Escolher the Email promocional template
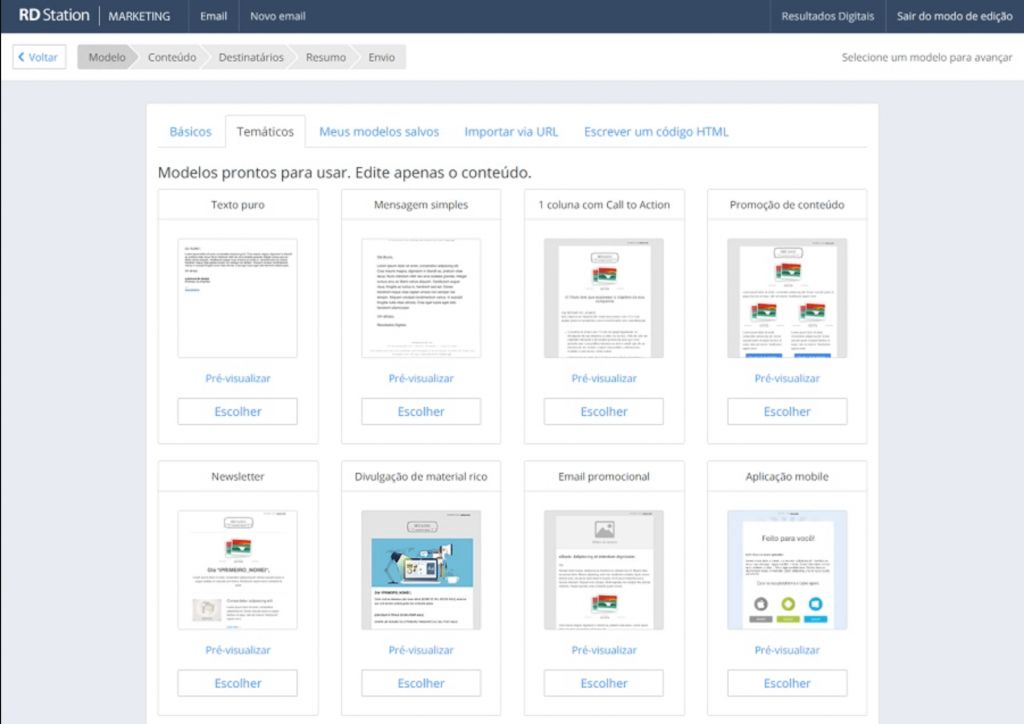Screen dimensions: 1024x724 [604, 683]
